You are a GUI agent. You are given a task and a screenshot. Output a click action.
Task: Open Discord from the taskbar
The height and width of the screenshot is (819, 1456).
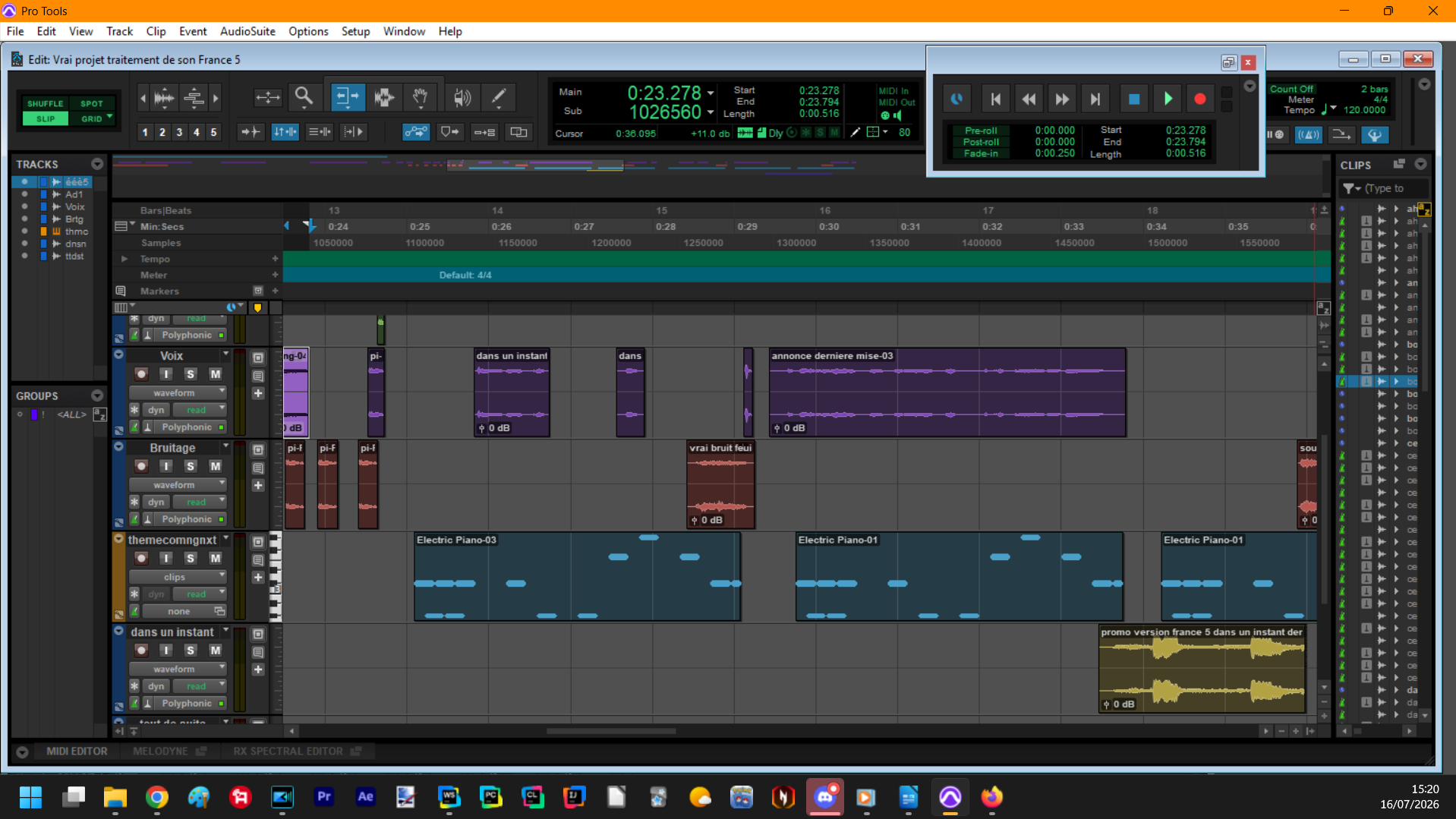tap(825, 797)
